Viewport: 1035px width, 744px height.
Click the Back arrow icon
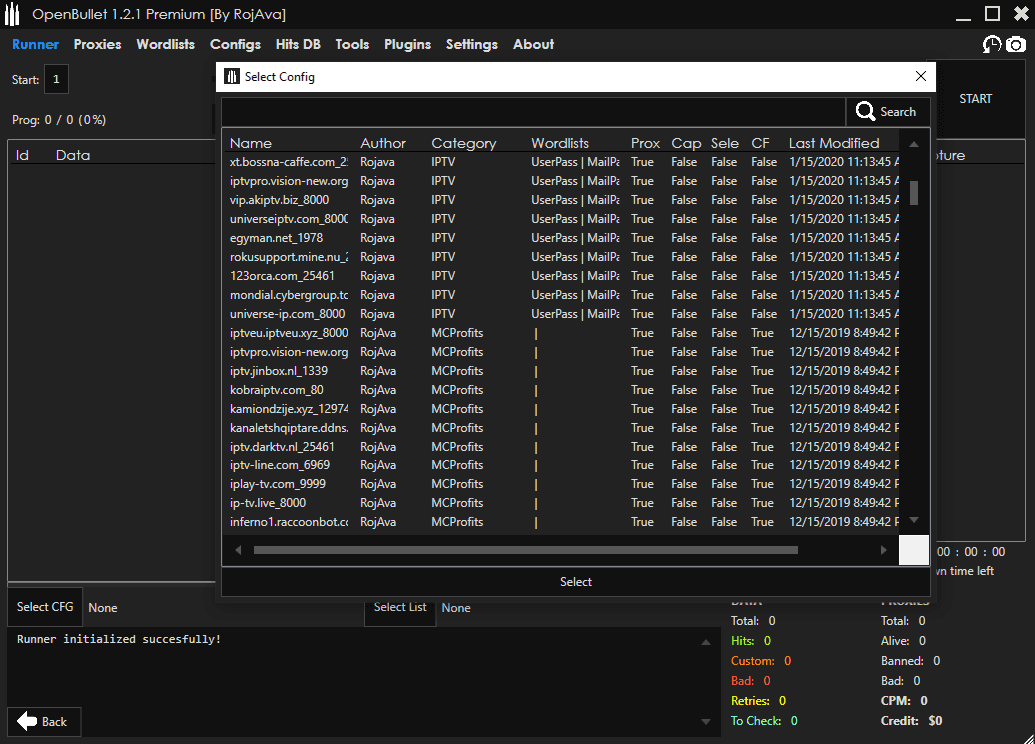tap(27, 721)
